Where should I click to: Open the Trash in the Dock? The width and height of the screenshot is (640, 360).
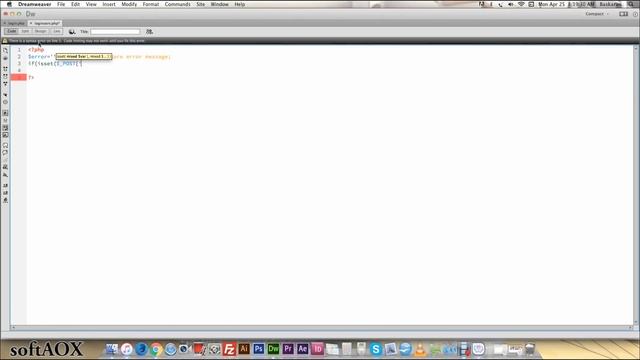tap(530, 349)
